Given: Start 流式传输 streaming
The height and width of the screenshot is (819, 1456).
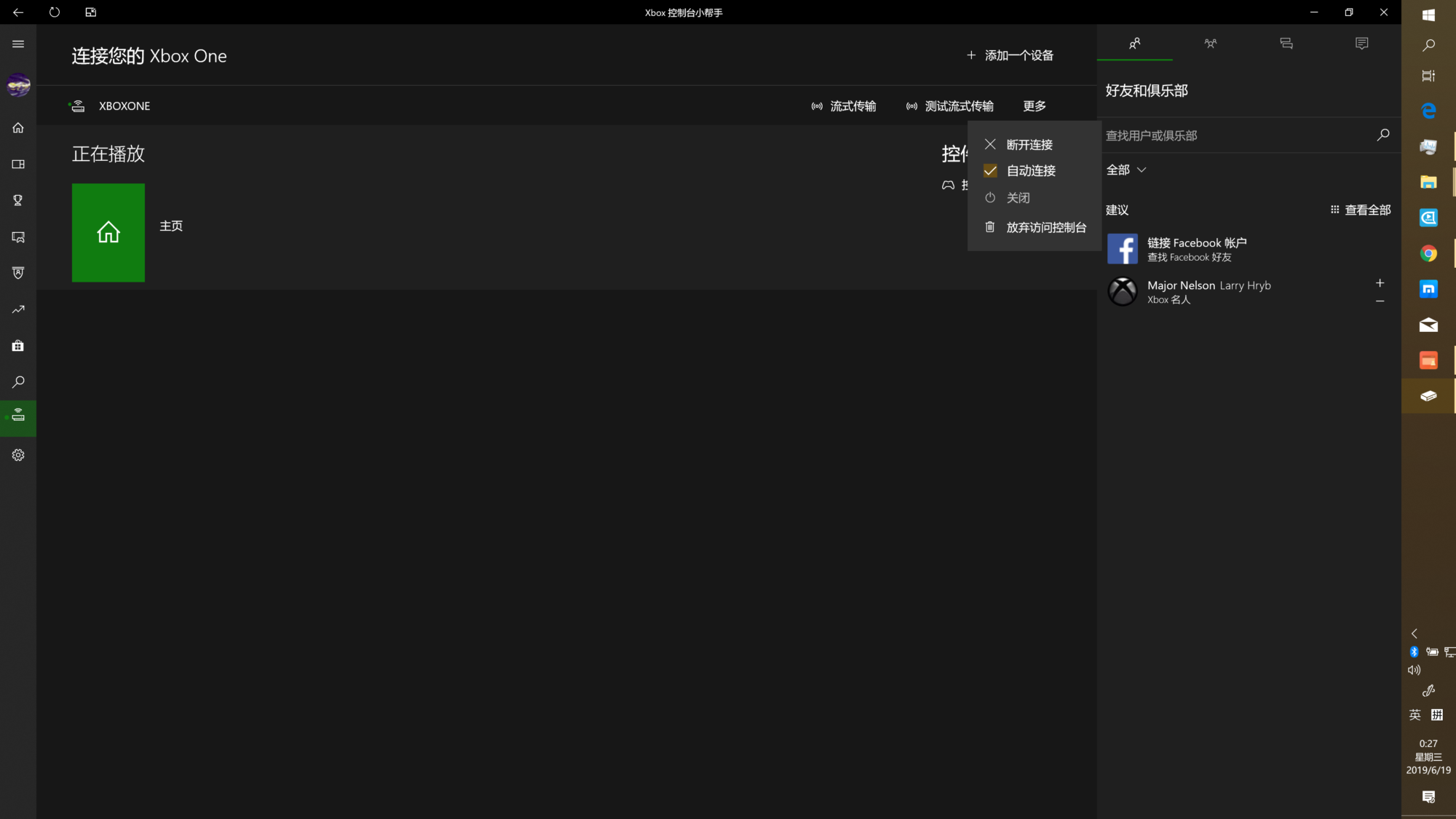Looking at the screenshot, I should click(844, 106).
